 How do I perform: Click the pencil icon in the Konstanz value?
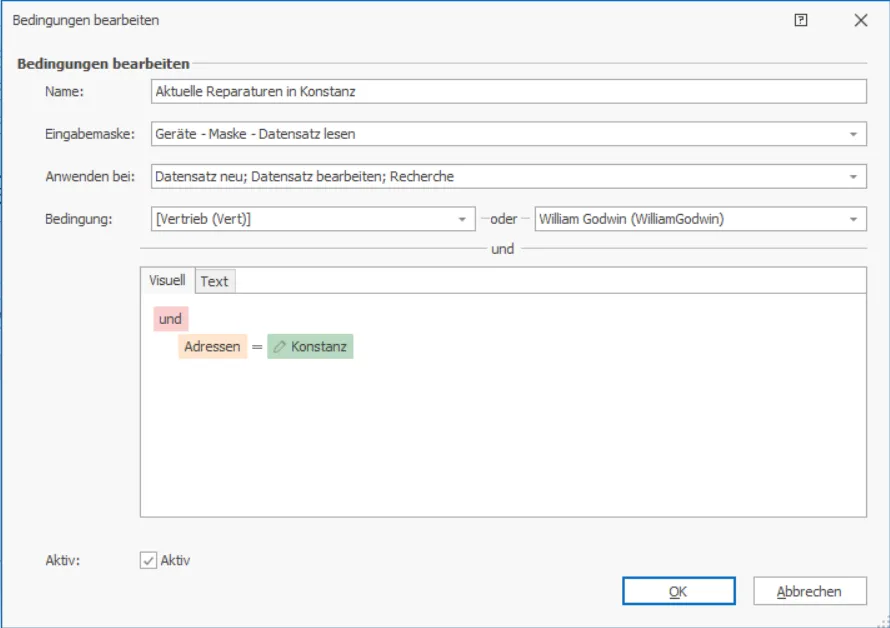279,347
